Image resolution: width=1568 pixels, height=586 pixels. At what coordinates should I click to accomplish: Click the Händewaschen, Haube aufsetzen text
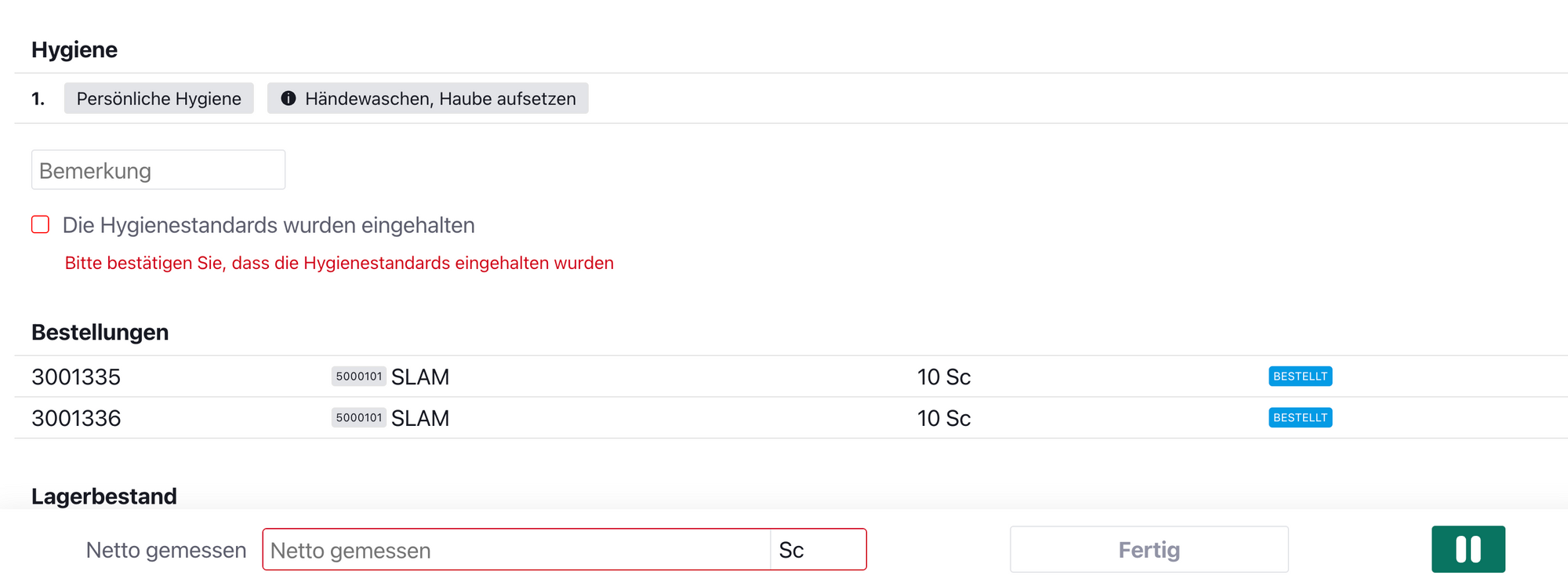[440, 98]
